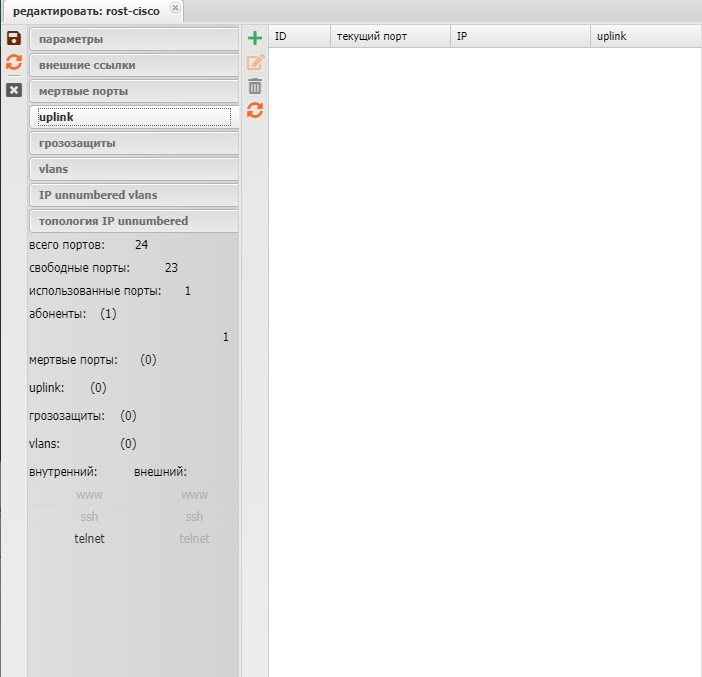Click the black X cancel icon in sidebar
The width and height of the screenshot is (702, 677).
point(14,90)
